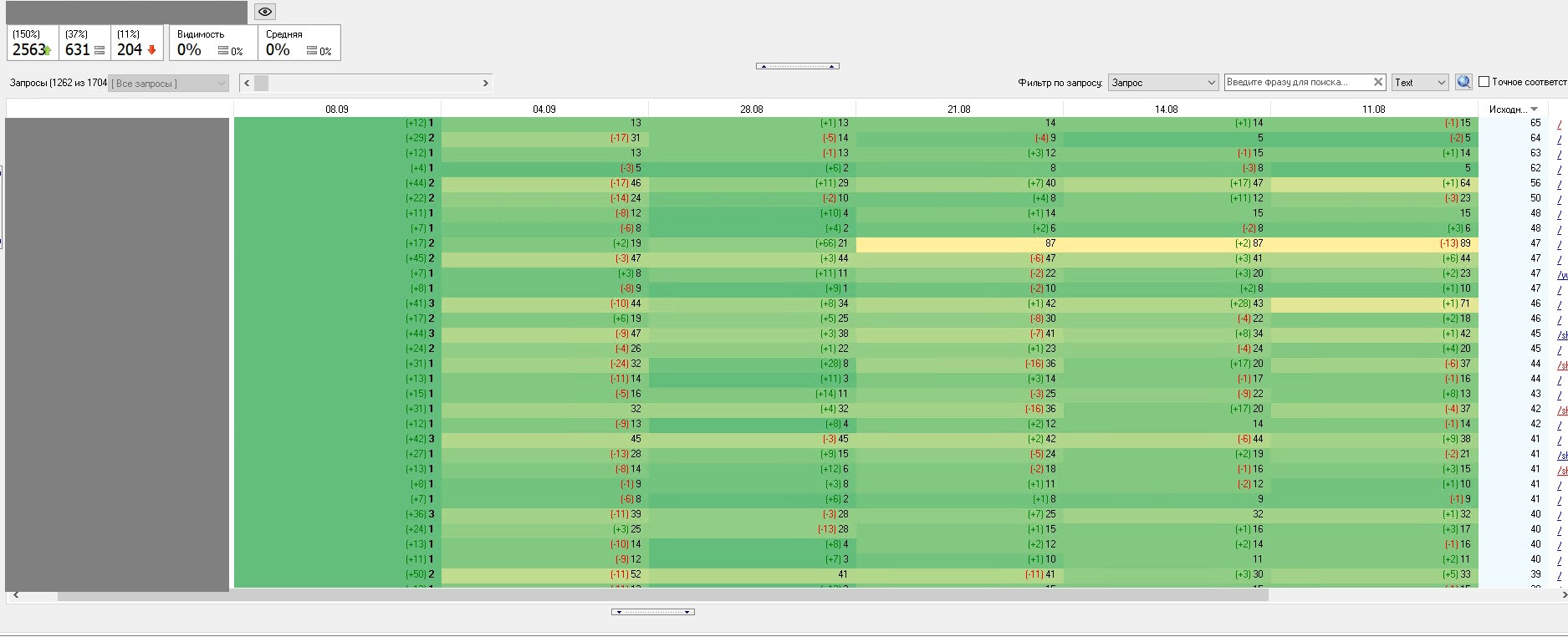Screen dimensions: 1568x637
Task: Click the 11.08 date column header
Action: point(1374,110)
